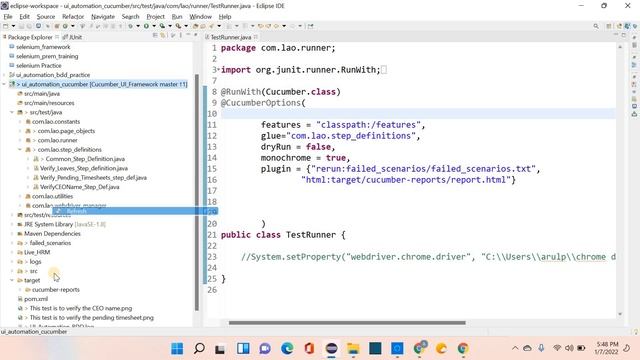Open the New file dropdown arrow
The image size is (640, 360).
pyautogui.click(x=13, y=26)
